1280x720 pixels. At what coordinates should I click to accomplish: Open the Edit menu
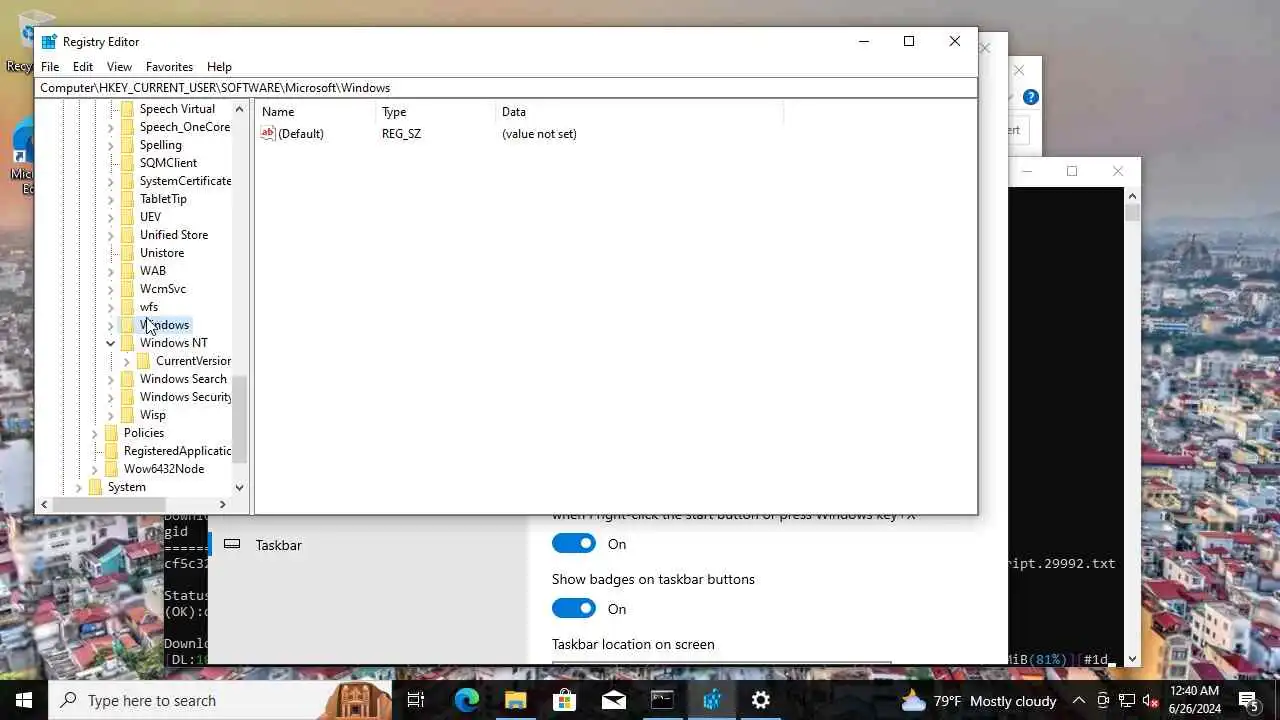click(x=83, y=67)
